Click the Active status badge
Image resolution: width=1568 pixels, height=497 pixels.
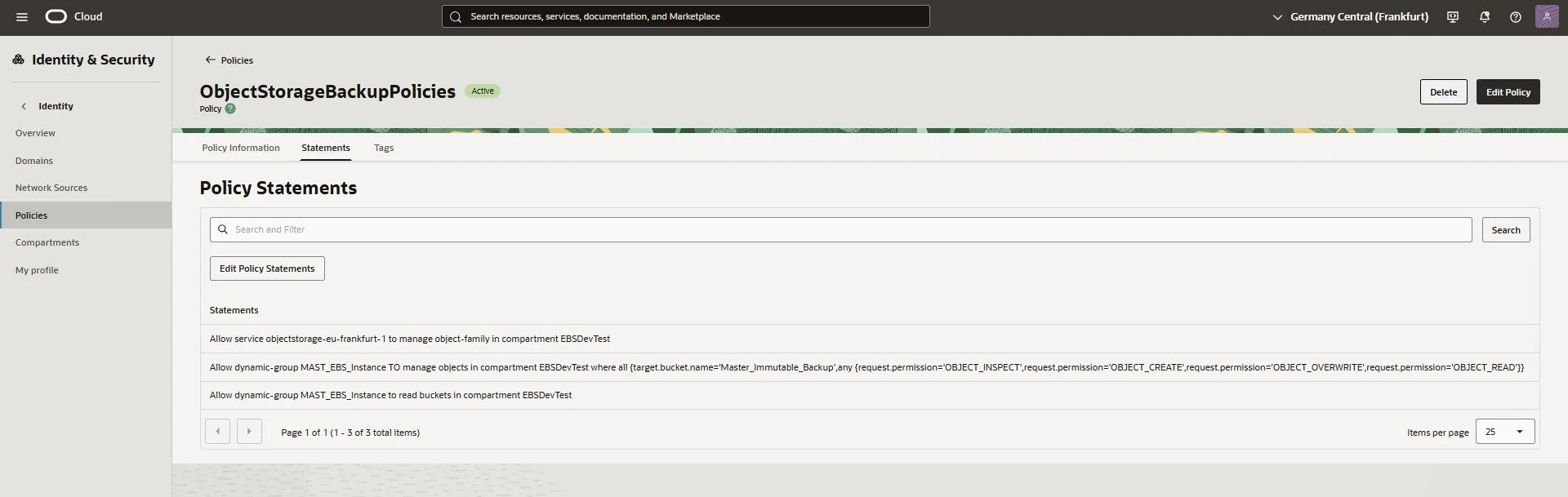click(x=483, y=91)
